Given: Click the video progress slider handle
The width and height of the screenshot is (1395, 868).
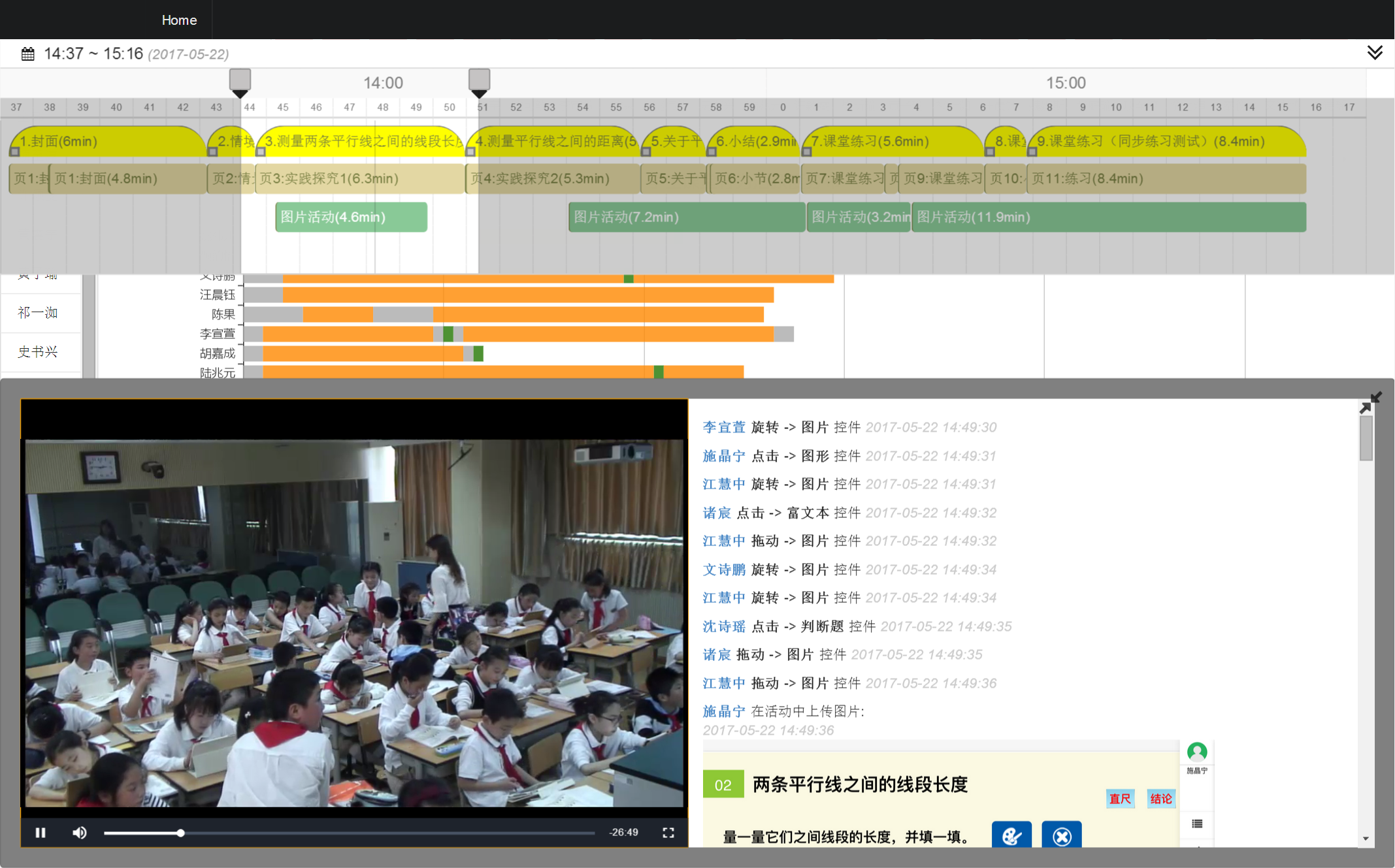Looking at the screenshot, I should [180, 833].
